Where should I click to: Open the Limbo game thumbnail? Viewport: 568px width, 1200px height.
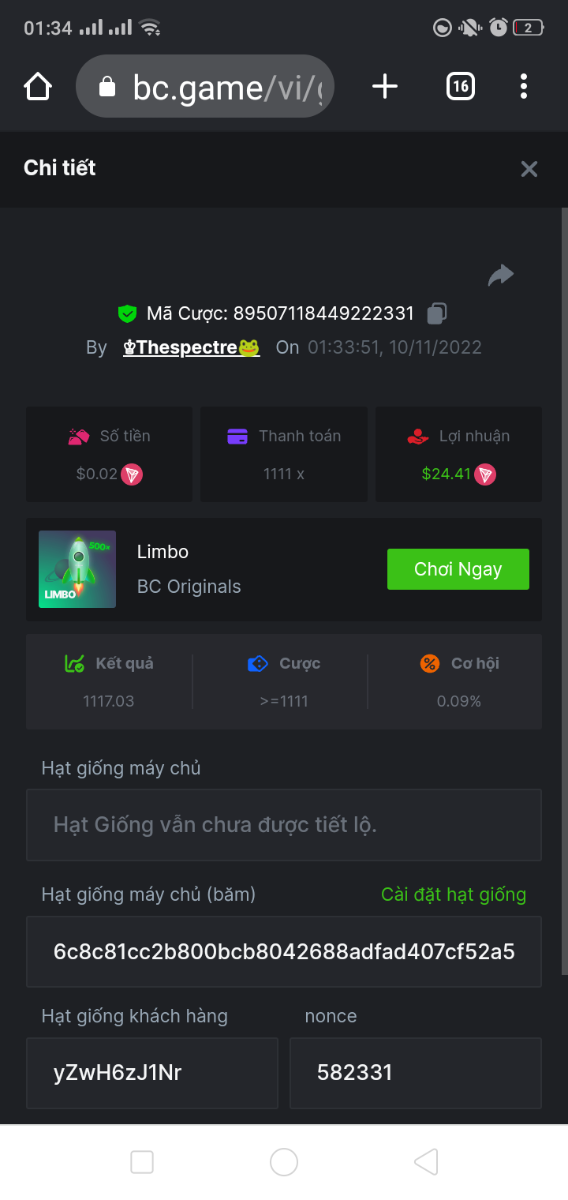click(77, 569)
